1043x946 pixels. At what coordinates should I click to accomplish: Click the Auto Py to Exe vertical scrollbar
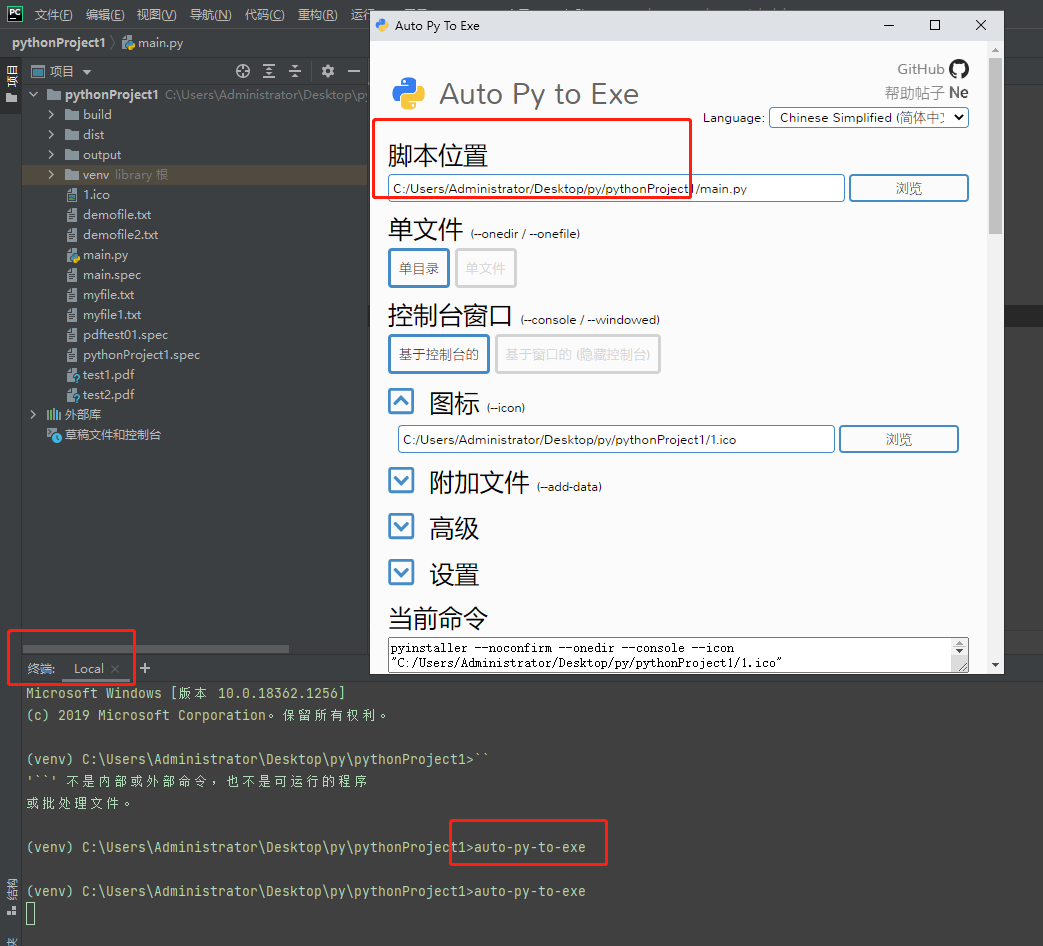[x=995, y=146]
